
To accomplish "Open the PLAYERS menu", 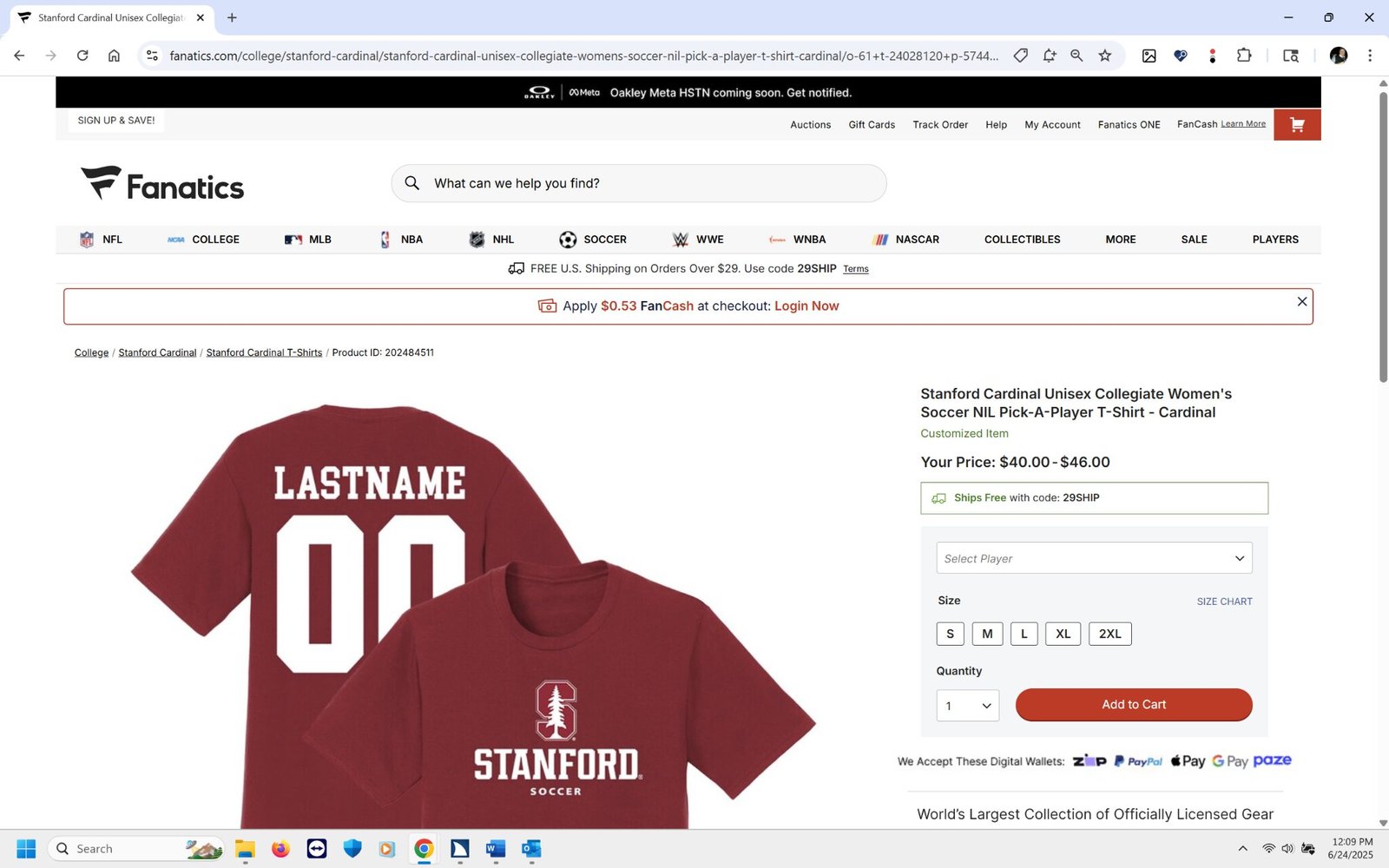I will (x=1275, y=240).
